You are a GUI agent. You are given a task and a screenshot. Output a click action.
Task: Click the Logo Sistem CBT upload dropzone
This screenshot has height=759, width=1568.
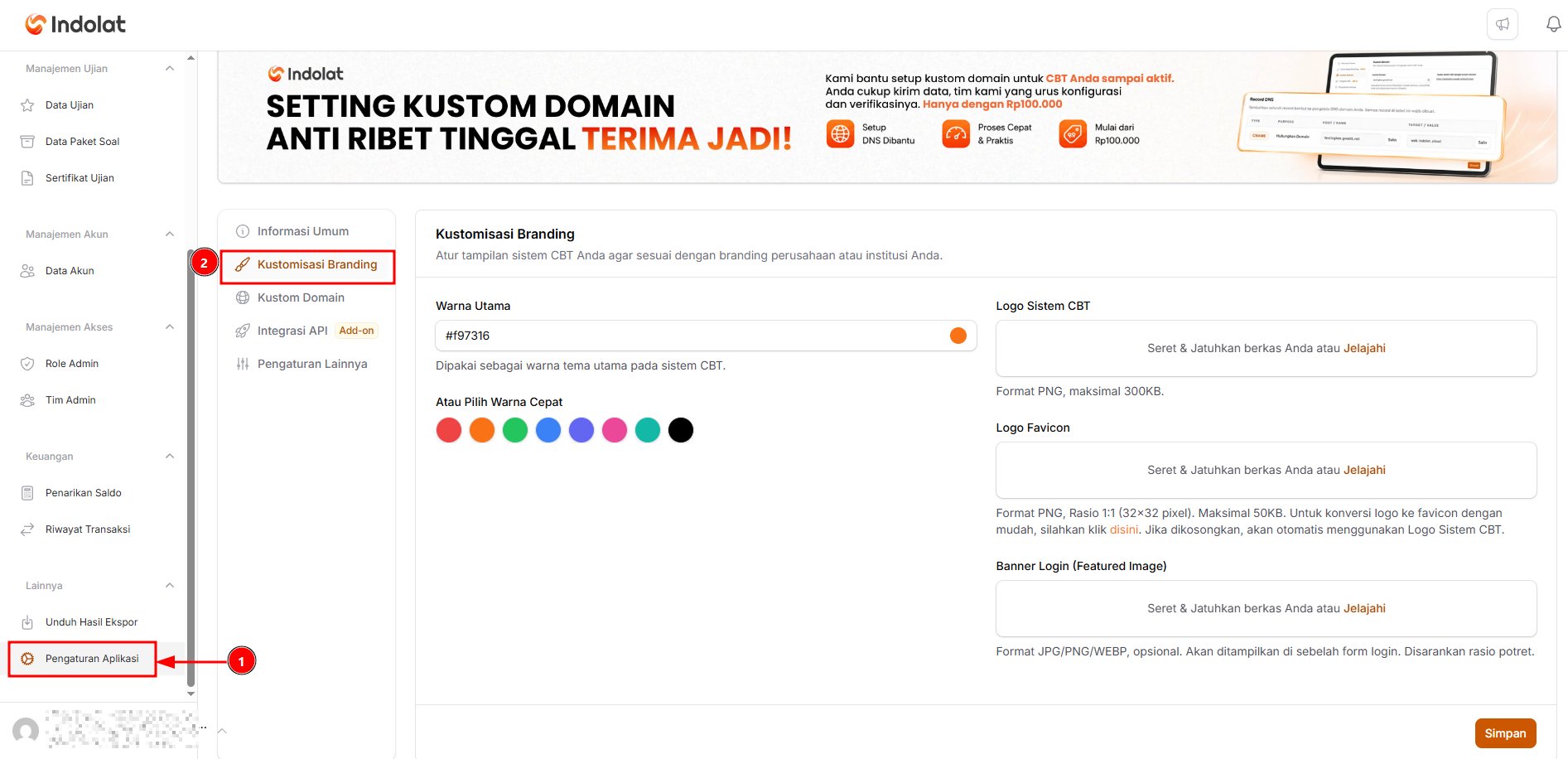point(1266,348)
